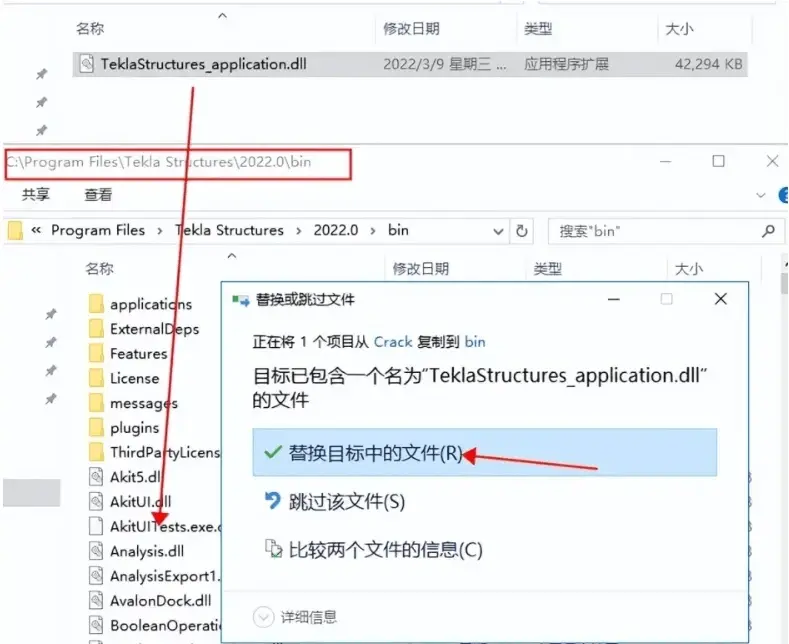Image resolution: width=789 pixels, height=644 pixels.
Task: Open Explorer help icon
Action: (x=783, y=195)
